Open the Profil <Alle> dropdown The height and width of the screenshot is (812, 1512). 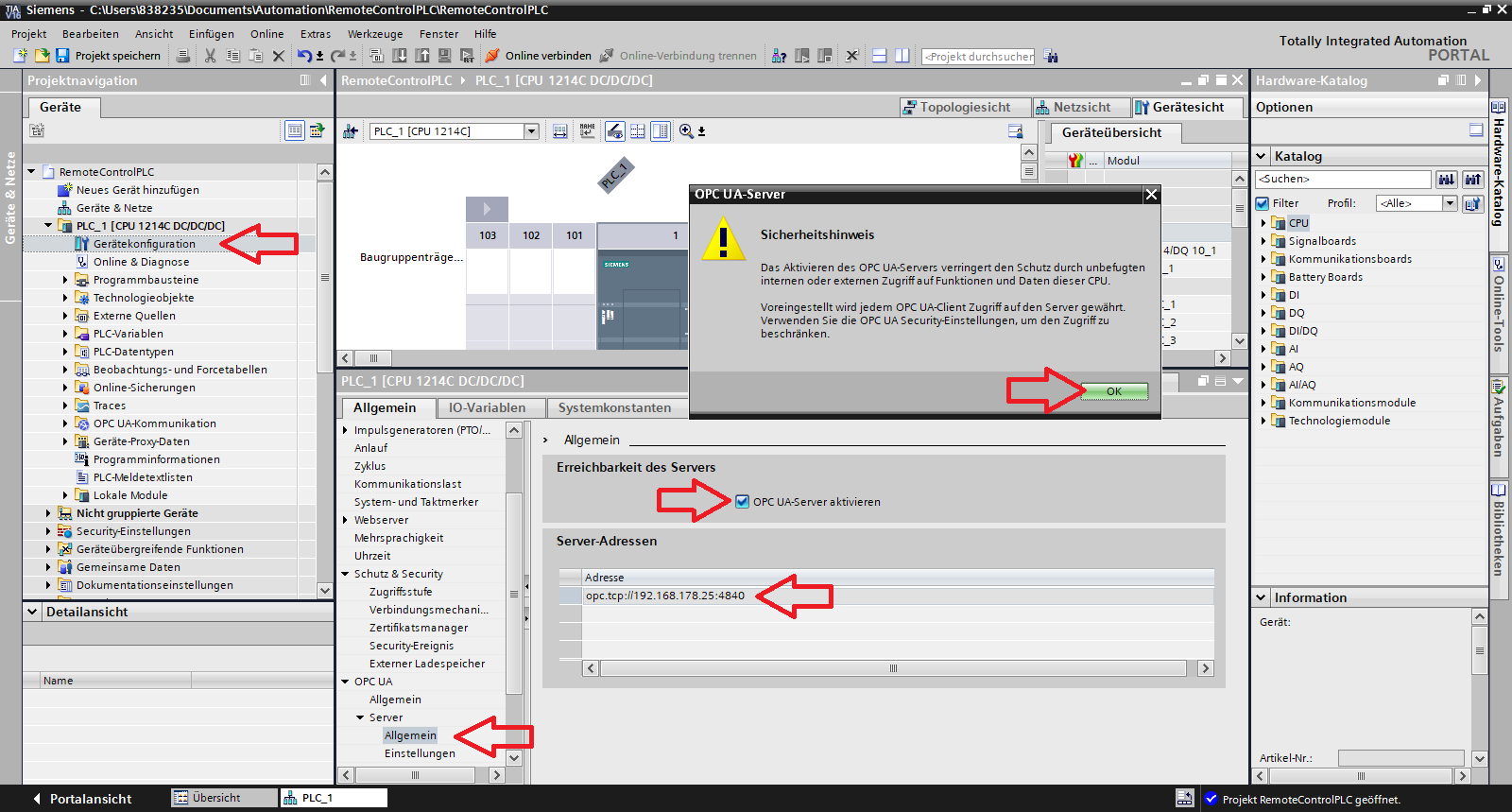[1450, 203]
